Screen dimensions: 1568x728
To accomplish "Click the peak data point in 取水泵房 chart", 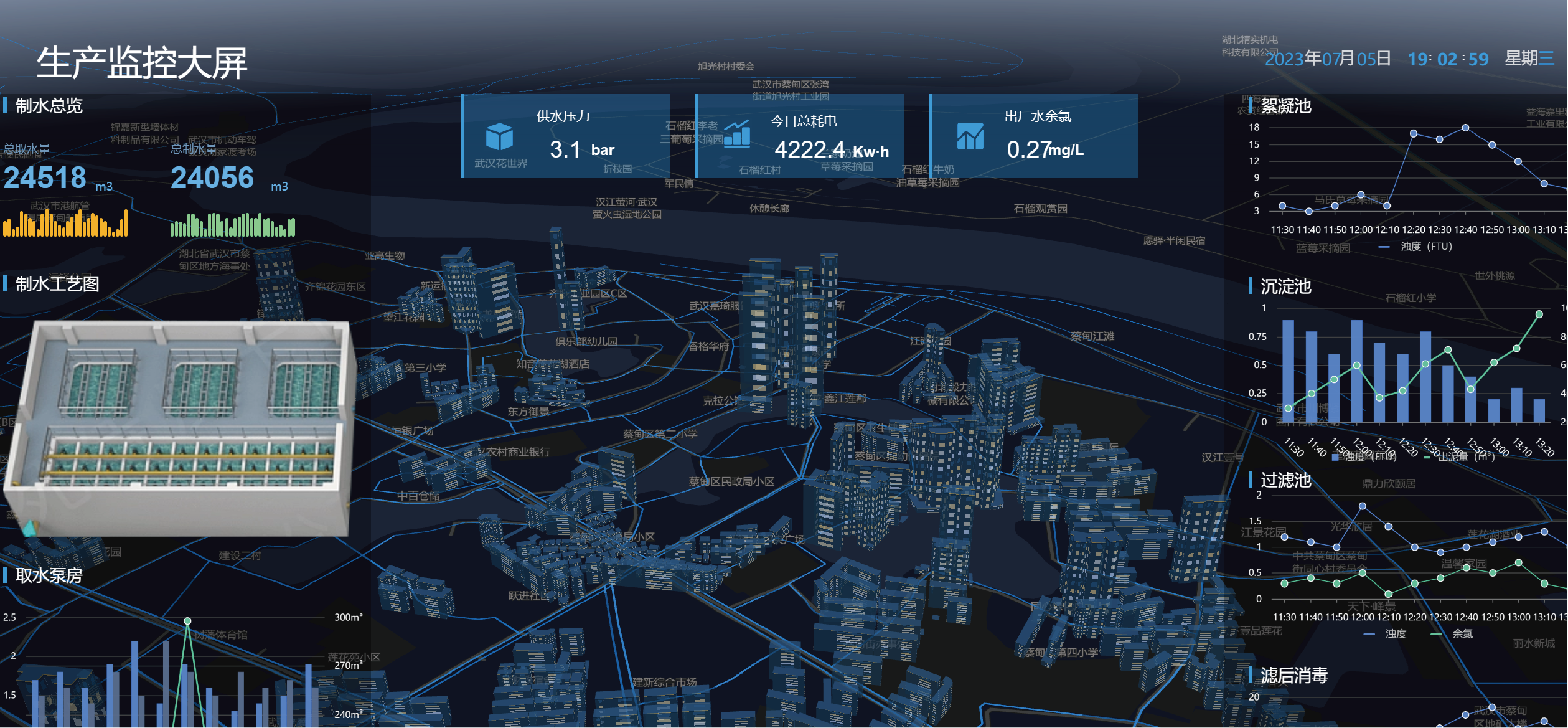I will pos(187,621).
